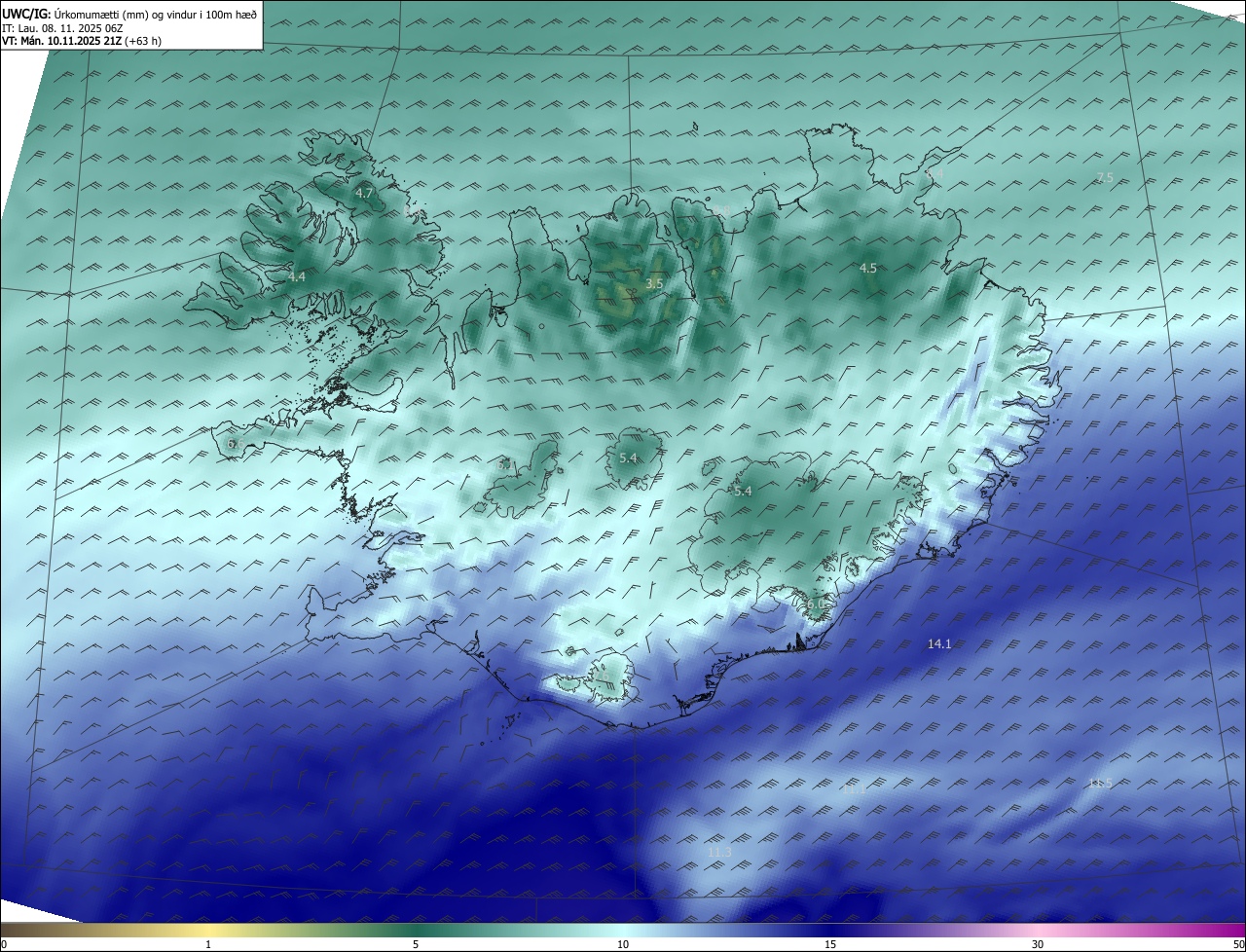Select the 15 tick on the color scale

click(830, 944)
